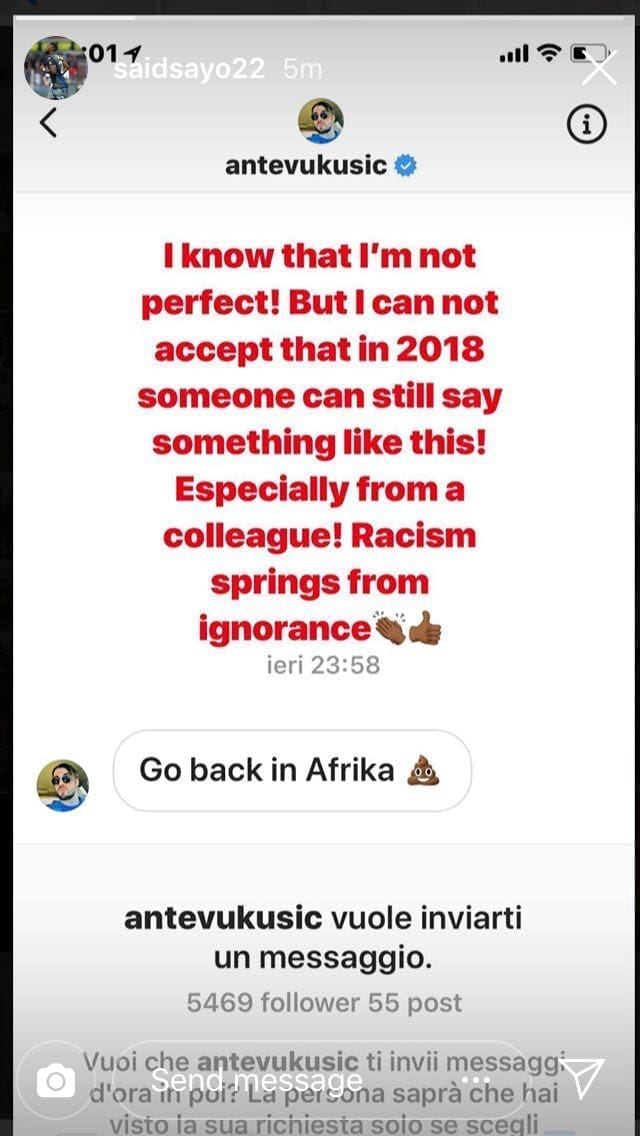Tap the back chevron arrow
The height and width of the screenshot is (1136, 640).
coord(48,123)
